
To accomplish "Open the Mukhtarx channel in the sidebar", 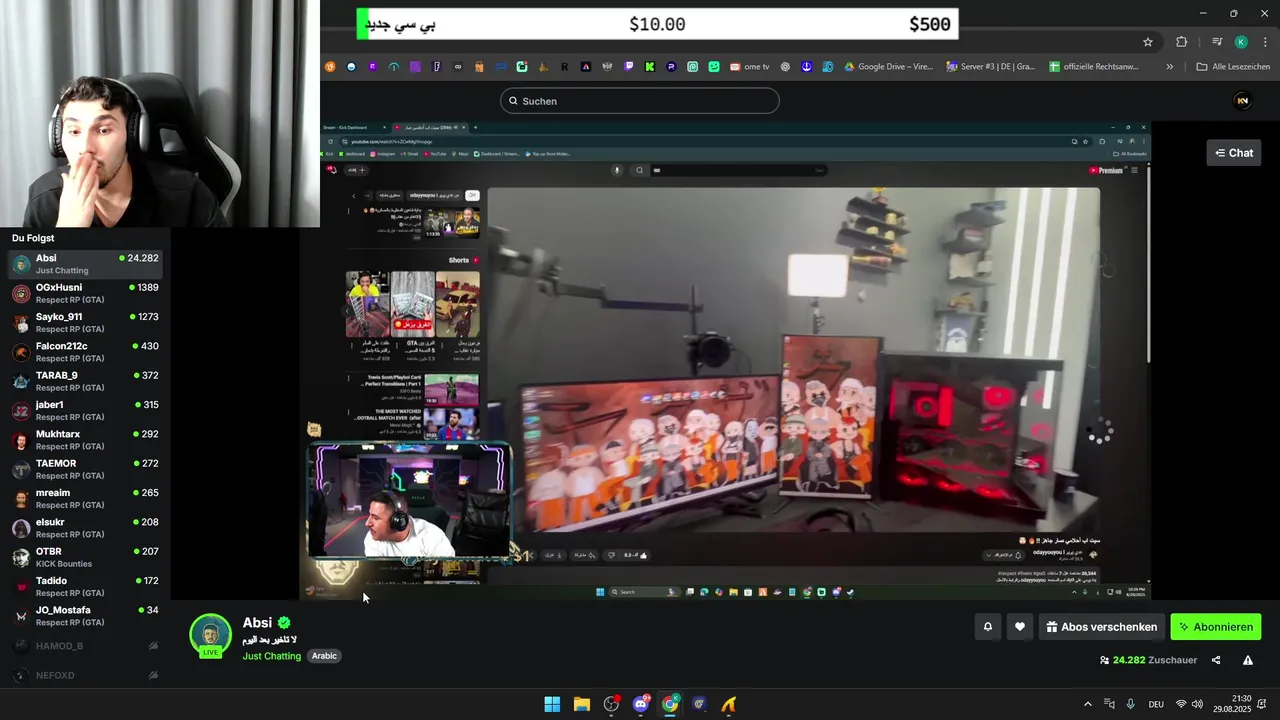I will click(x=85, y=440).
